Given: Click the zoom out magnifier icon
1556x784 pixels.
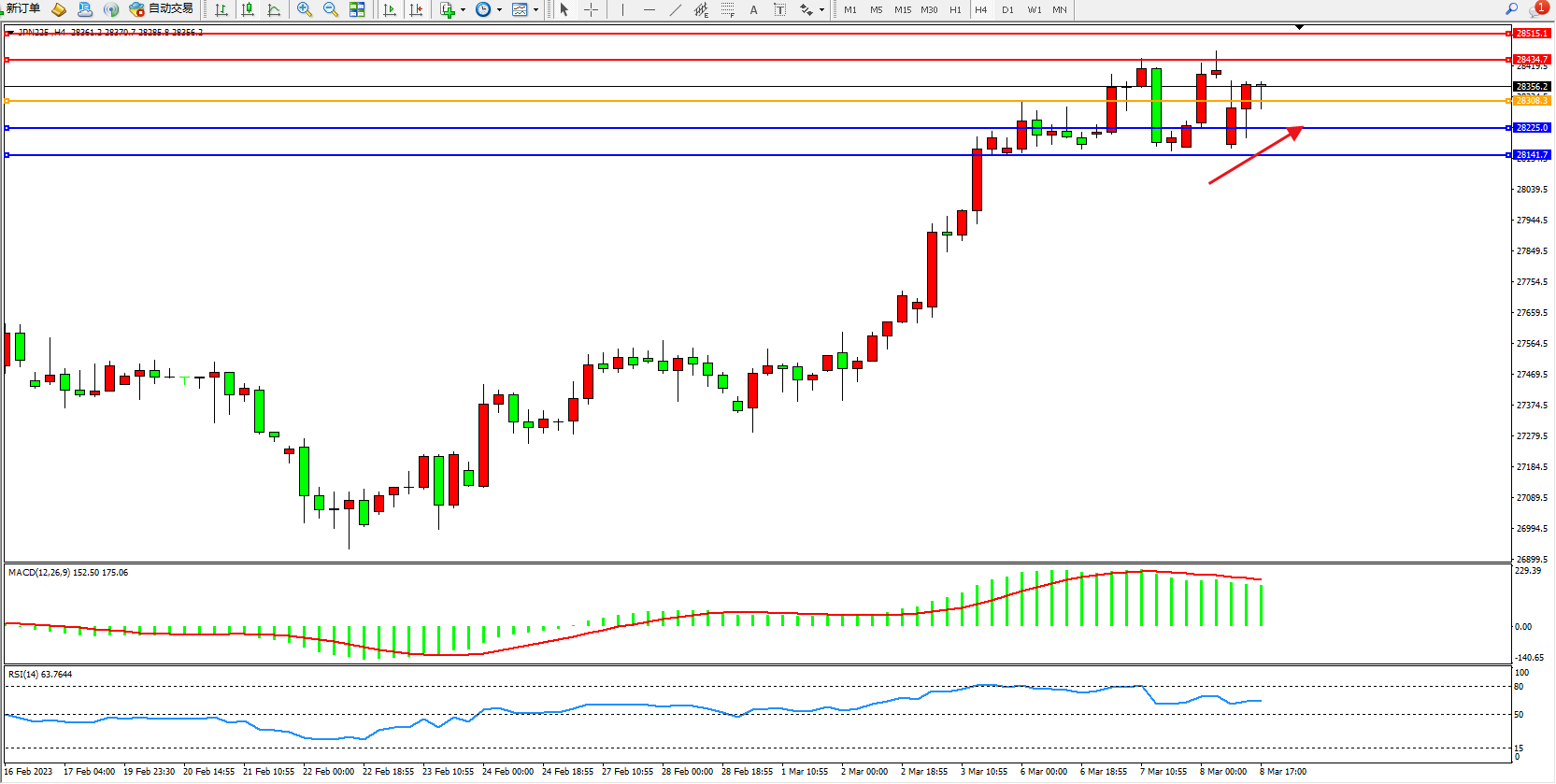Looking at the screenshot, I should (x=330, y=9).
